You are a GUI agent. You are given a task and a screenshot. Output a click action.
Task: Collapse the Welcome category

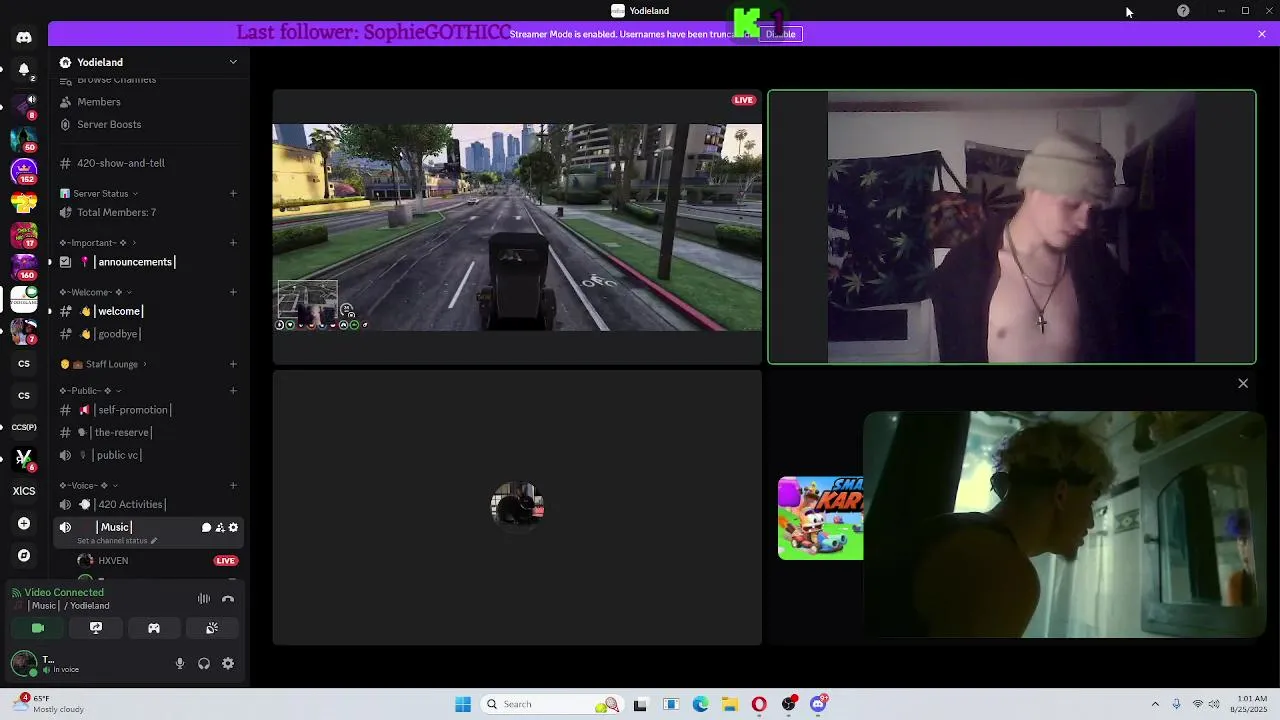coord(95,292)
